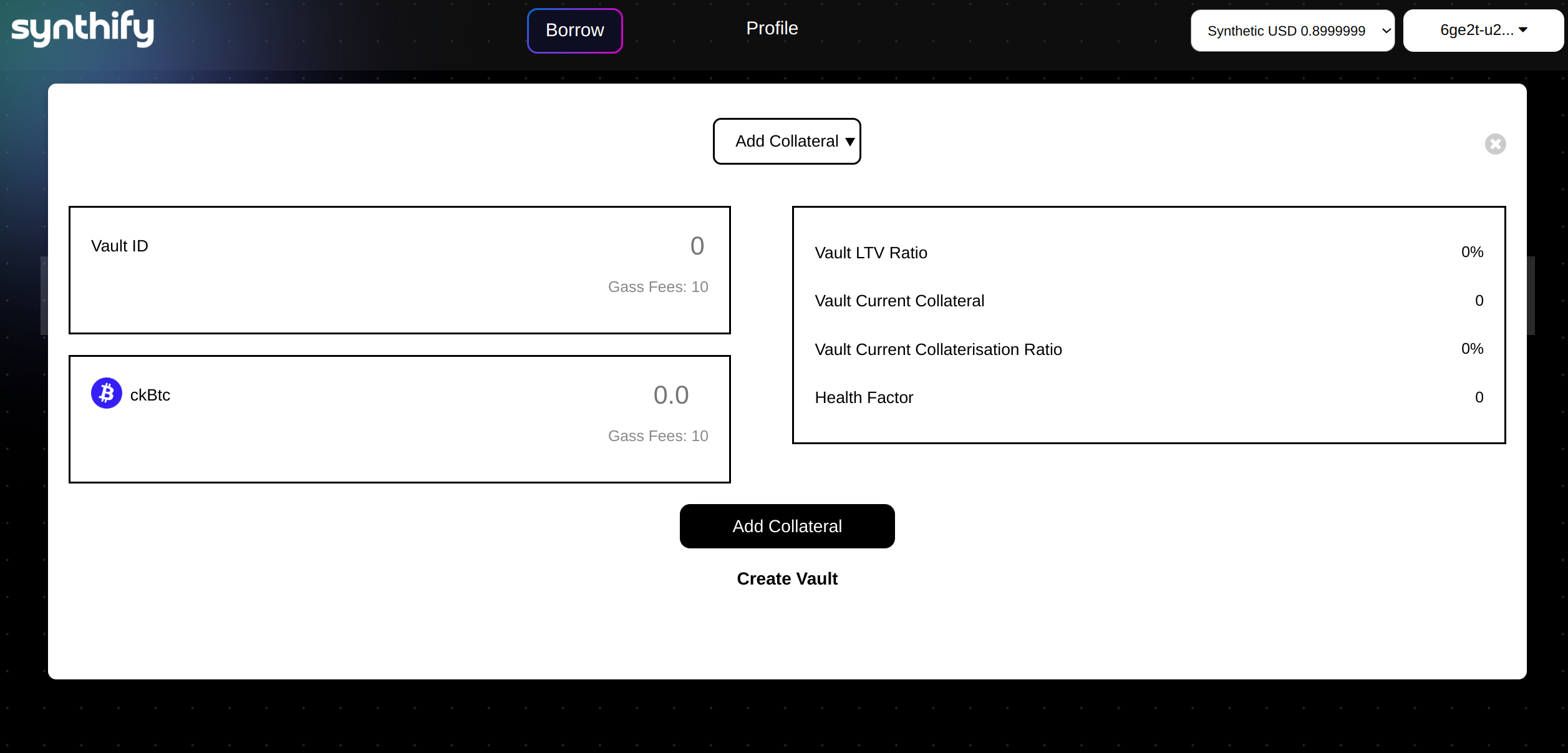Click the Health Factor value
This screenshot has height=753, width=1568.
(1478, 397)
